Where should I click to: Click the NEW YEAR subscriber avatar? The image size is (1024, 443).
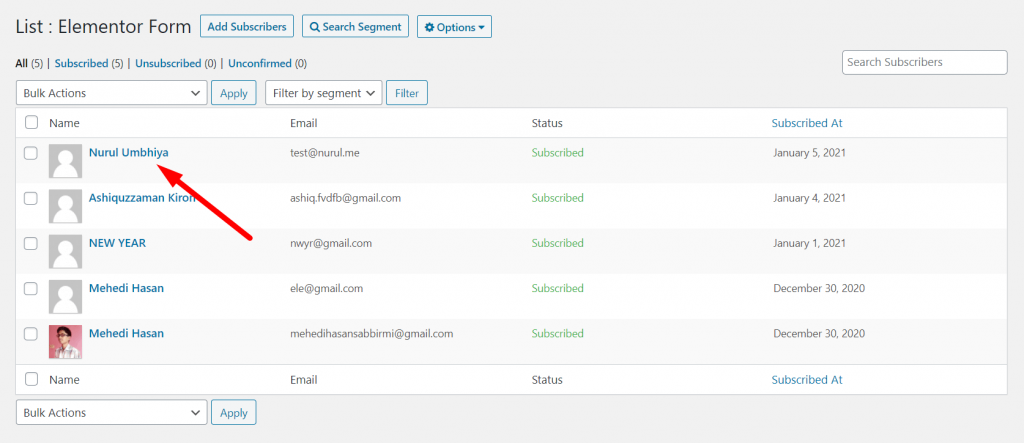[x=65, y=252]
